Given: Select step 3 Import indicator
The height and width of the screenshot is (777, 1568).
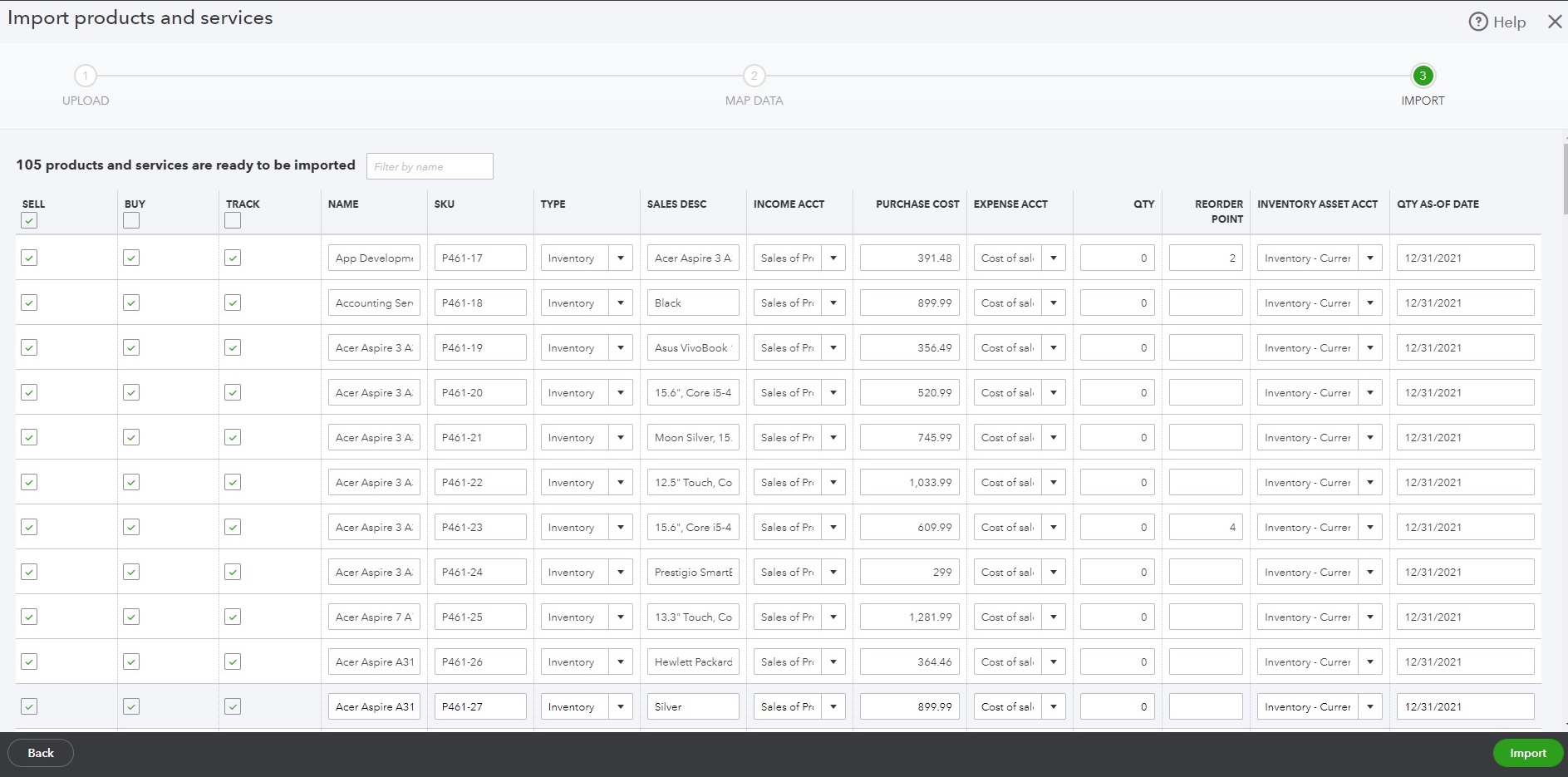Looking at the screenshot, I should [1423, 76].
